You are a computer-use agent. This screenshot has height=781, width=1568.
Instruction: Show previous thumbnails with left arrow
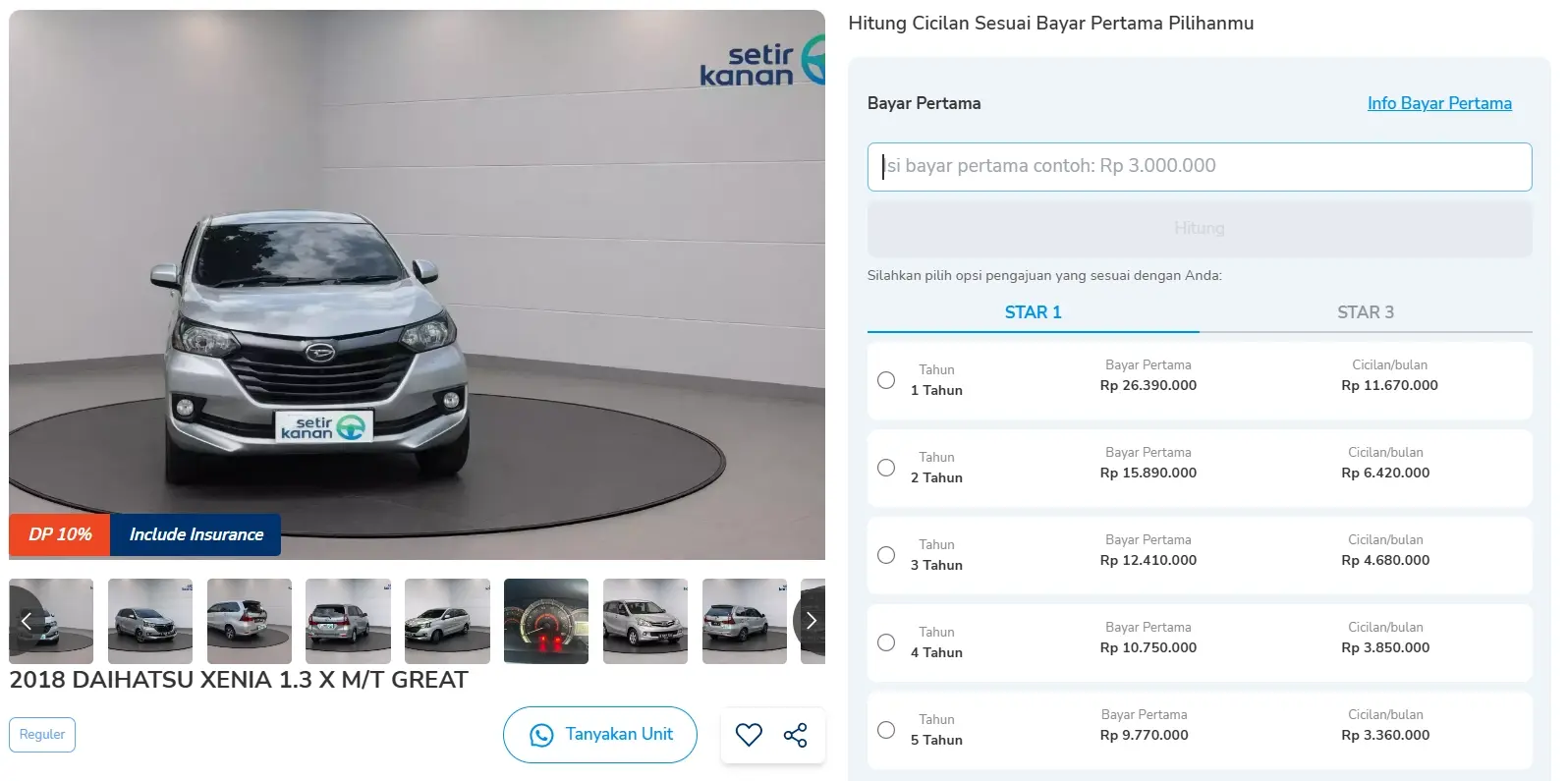[x=27, y=621]
